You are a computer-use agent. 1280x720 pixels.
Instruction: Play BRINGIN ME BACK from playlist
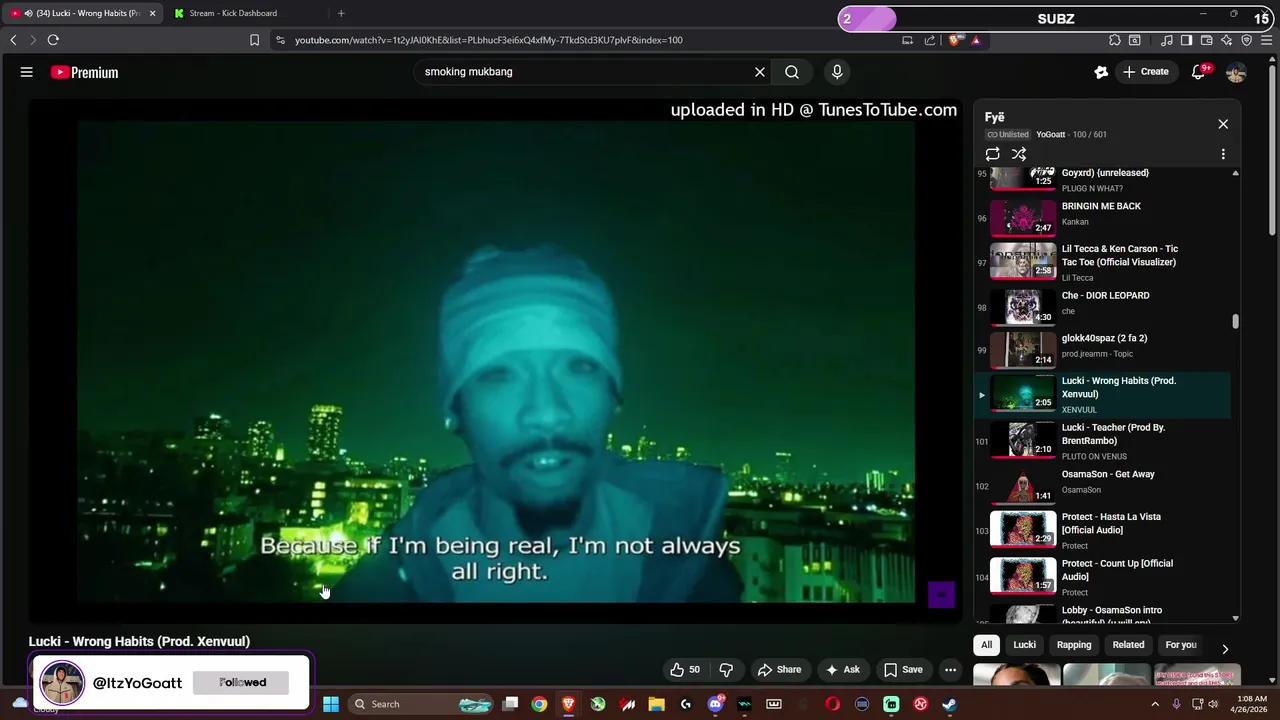1102,217
